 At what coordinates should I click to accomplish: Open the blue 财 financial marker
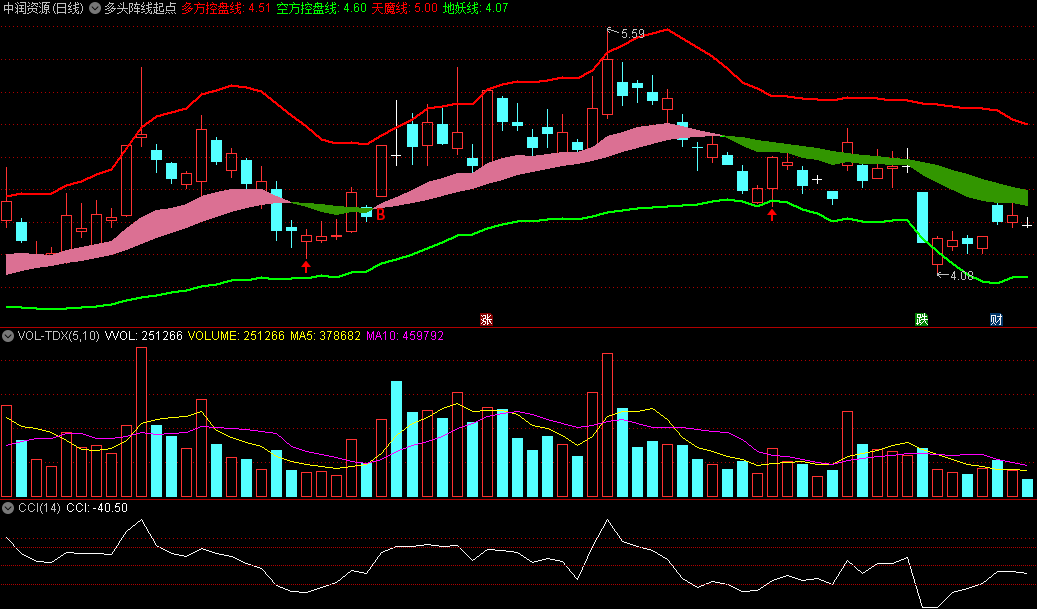[996, 320]
